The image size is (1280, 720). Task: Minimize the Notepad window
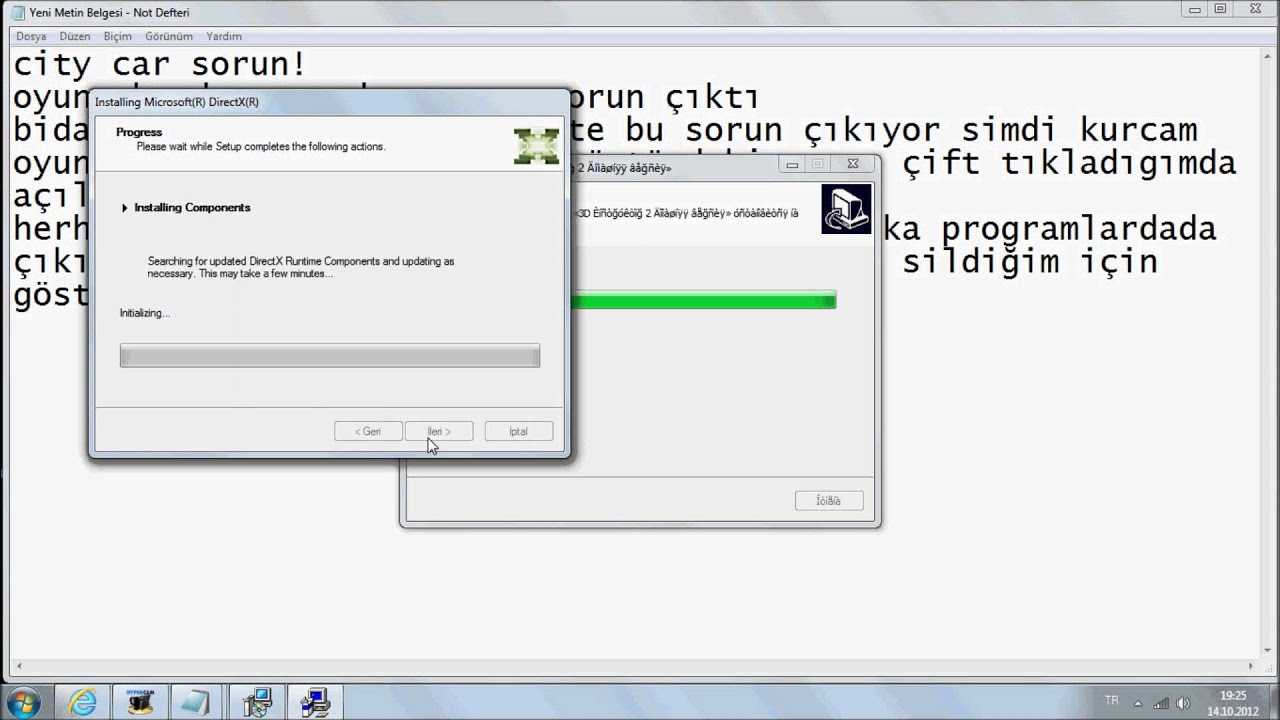(1195, 9)
